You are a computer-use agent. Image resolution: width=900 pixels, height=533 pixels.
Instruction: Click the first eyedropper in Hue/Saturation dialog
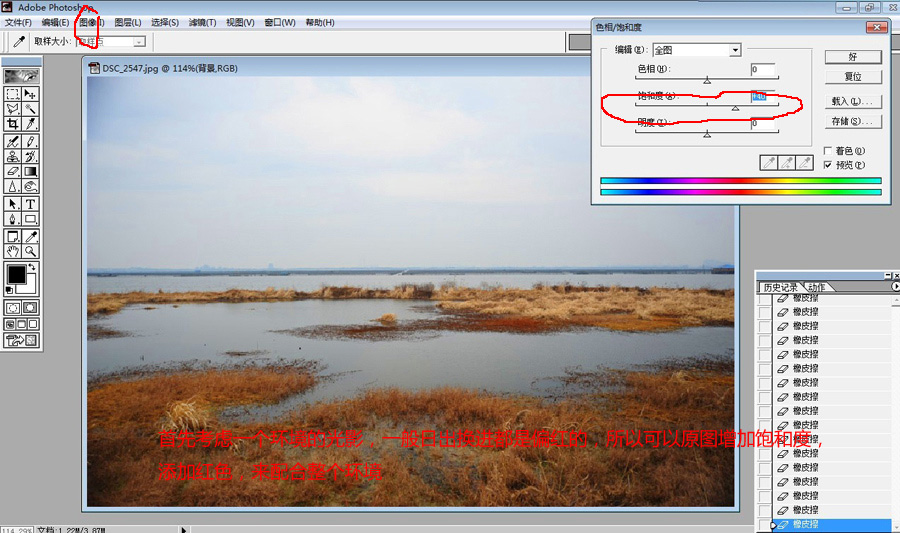click(x=769, y=163)
